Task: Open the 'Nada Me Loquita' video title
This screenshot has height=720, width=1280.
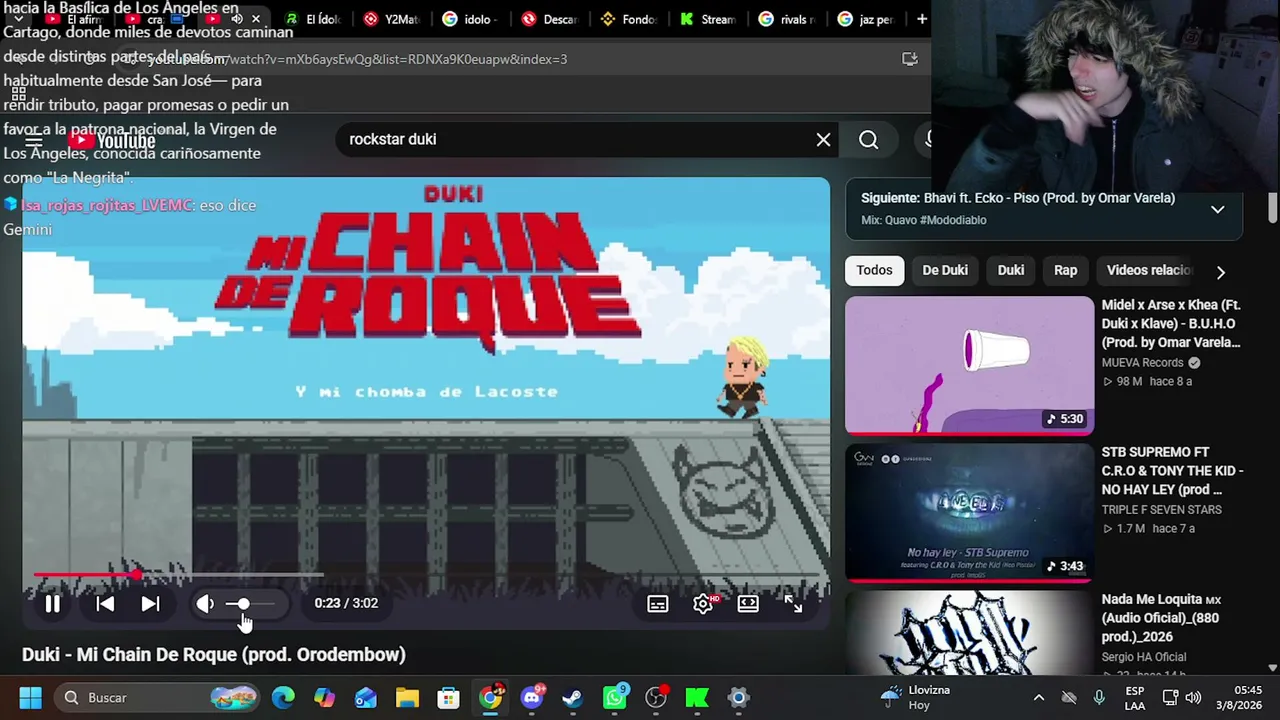Action: point(1161,618)
